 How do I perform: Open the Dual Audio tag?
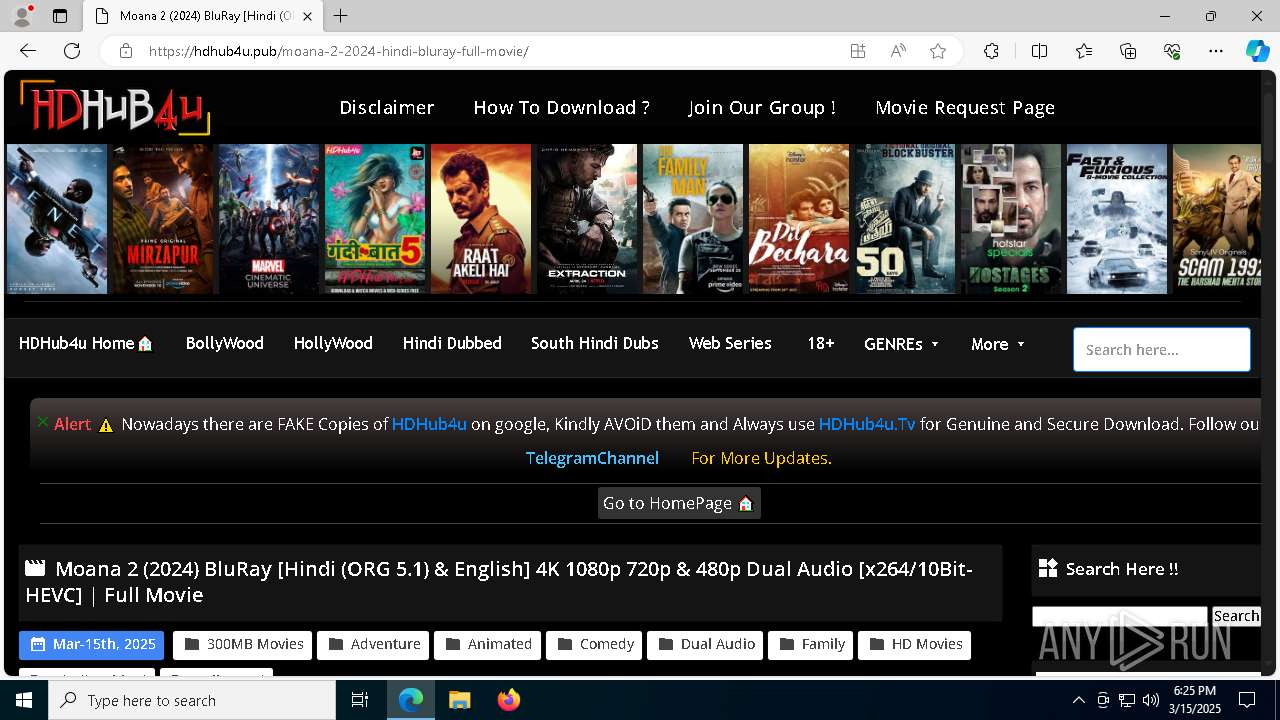click(705, 644)
